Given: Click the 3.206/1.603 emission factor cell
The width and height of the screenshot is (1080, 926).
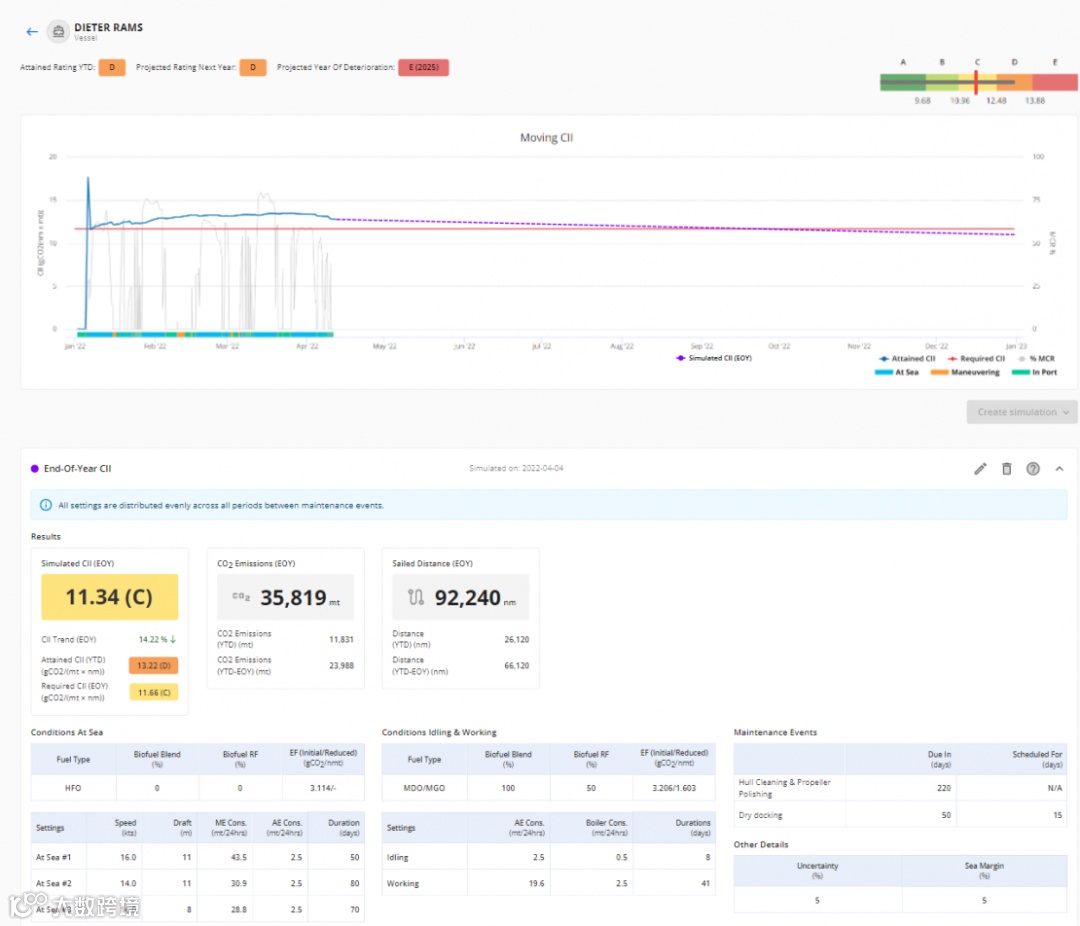Looking at the screenshot, I should click(674, 788).
